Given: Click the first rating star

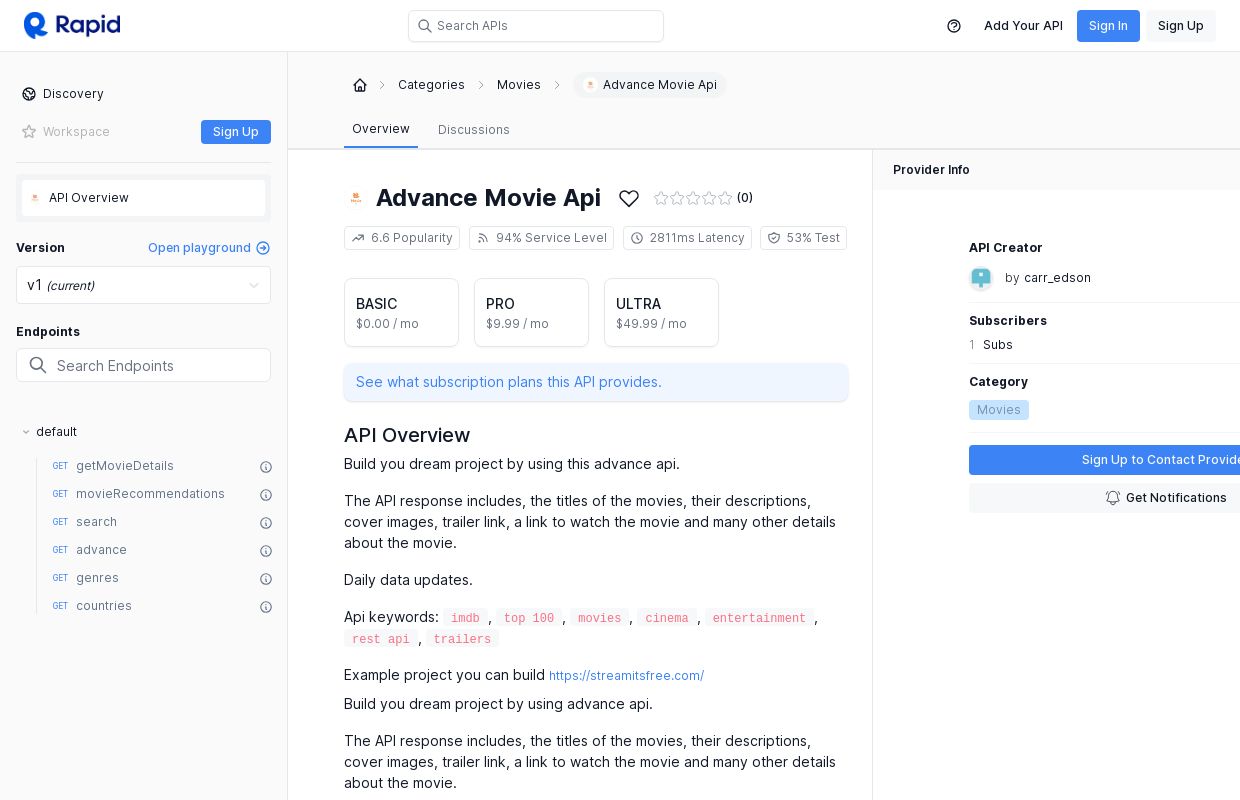Looking at the screenshot, I should tap(661, 198).
